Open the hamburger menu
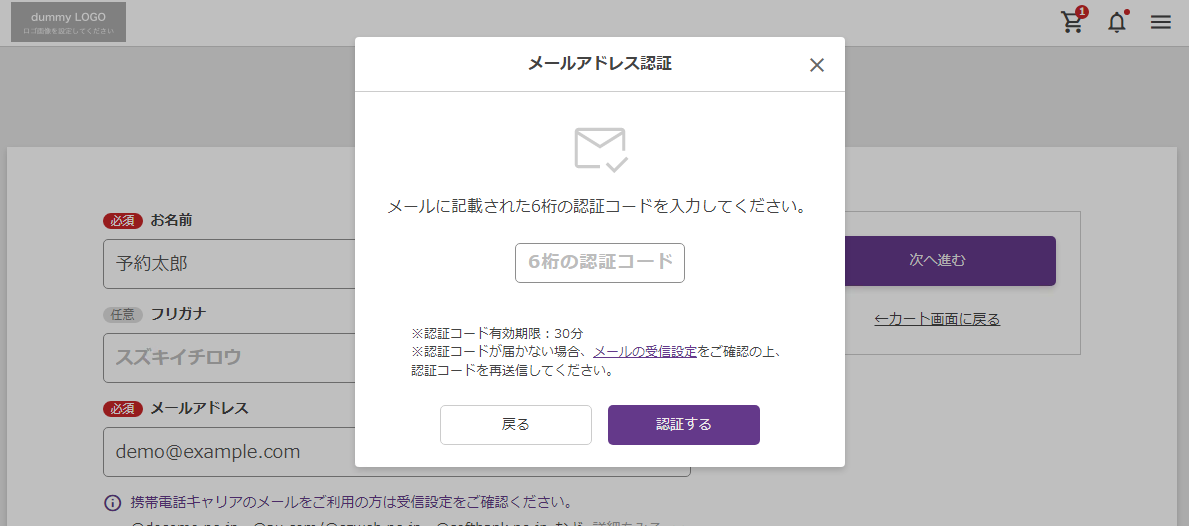The height and width of the screenshot is (526, 1189). [1160, 22]
